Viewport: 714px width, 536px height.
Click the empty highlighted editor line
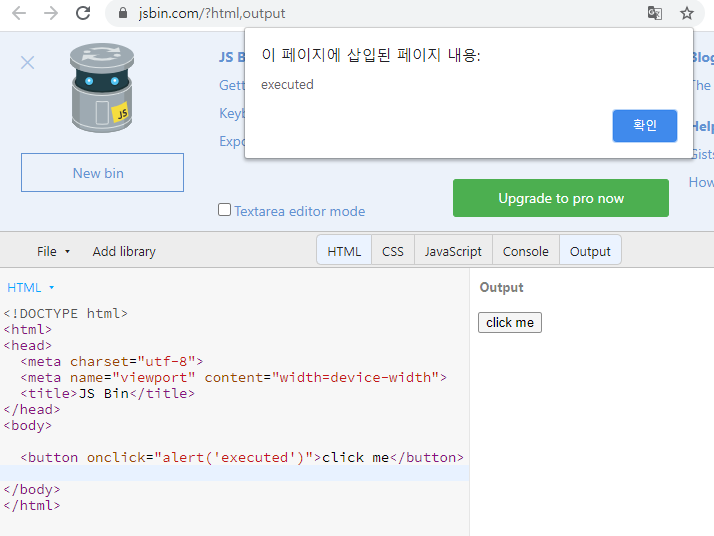point(235,473)
